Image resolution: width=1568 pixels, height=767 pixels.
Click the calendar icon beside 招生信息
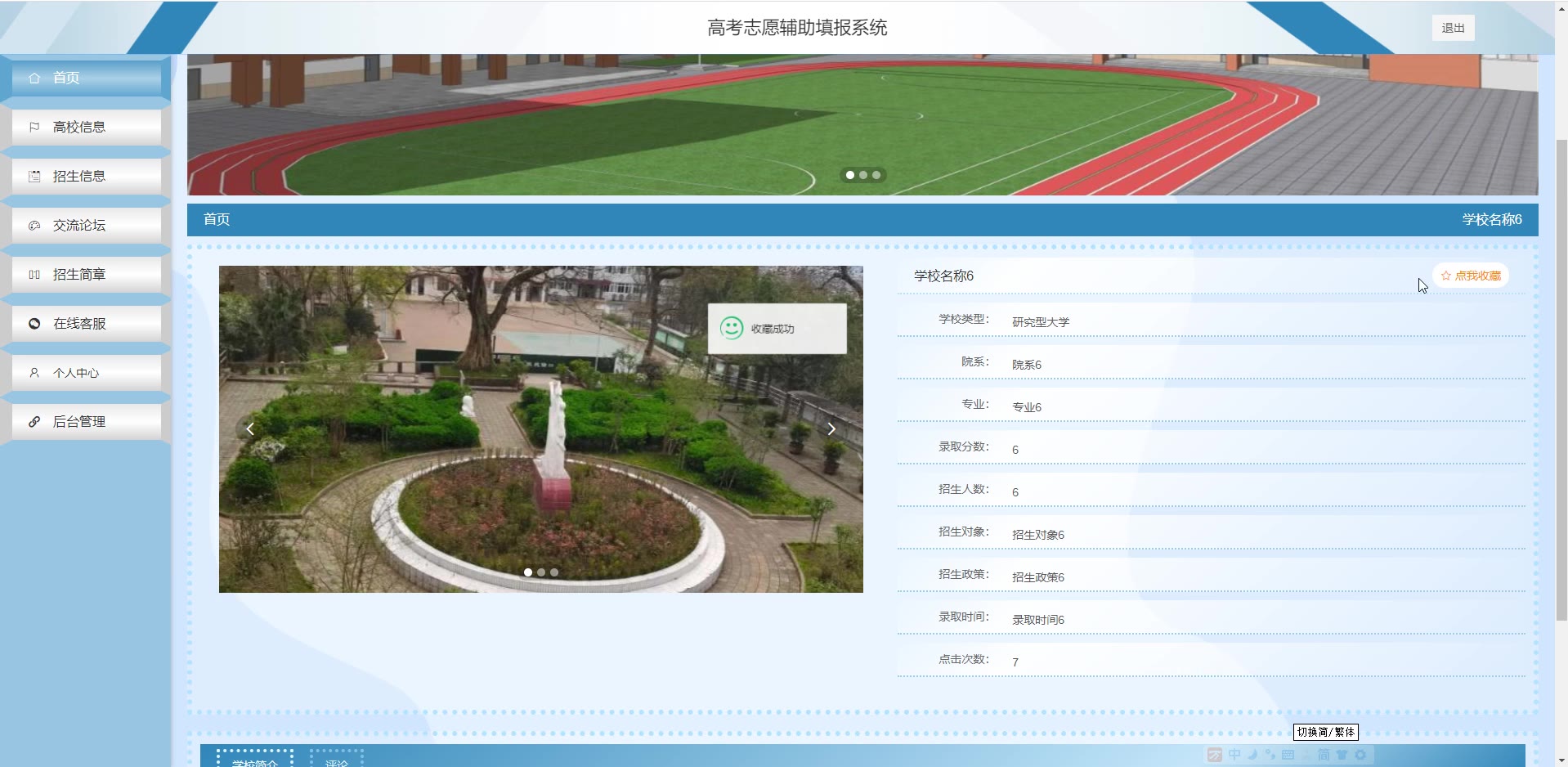34,177
